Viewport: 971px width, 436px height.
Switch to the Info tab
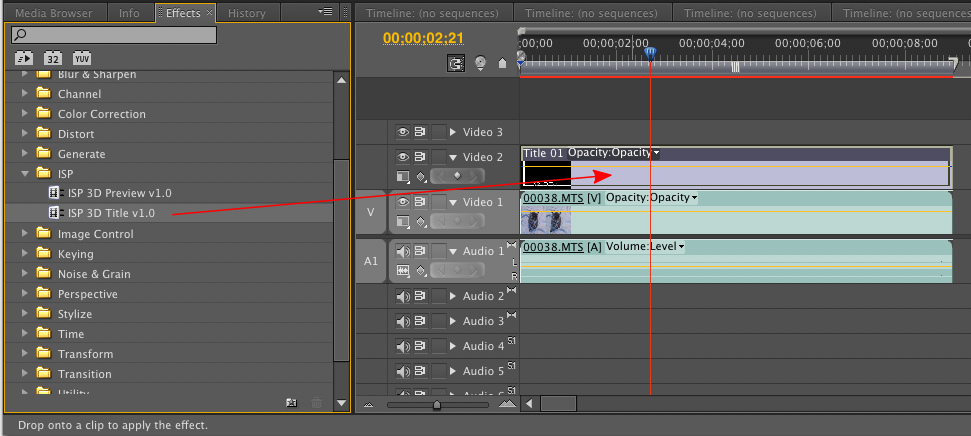coord(129,12)
